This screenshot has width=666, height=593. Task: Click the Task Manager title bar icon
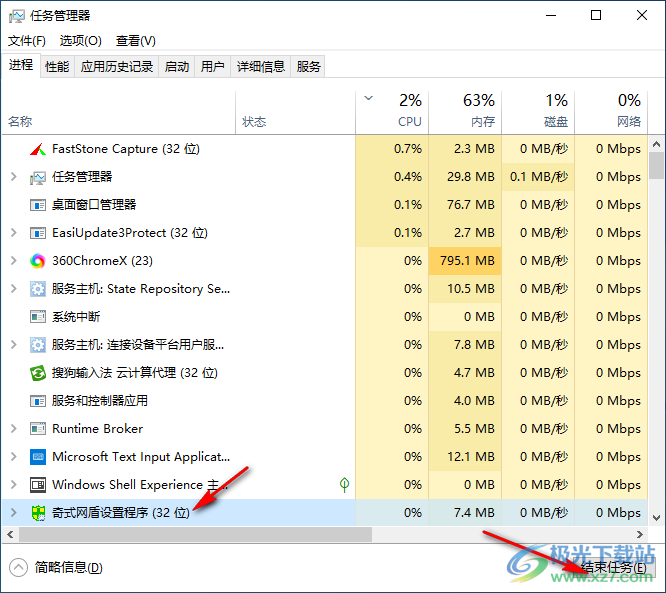tap(17, 16)
